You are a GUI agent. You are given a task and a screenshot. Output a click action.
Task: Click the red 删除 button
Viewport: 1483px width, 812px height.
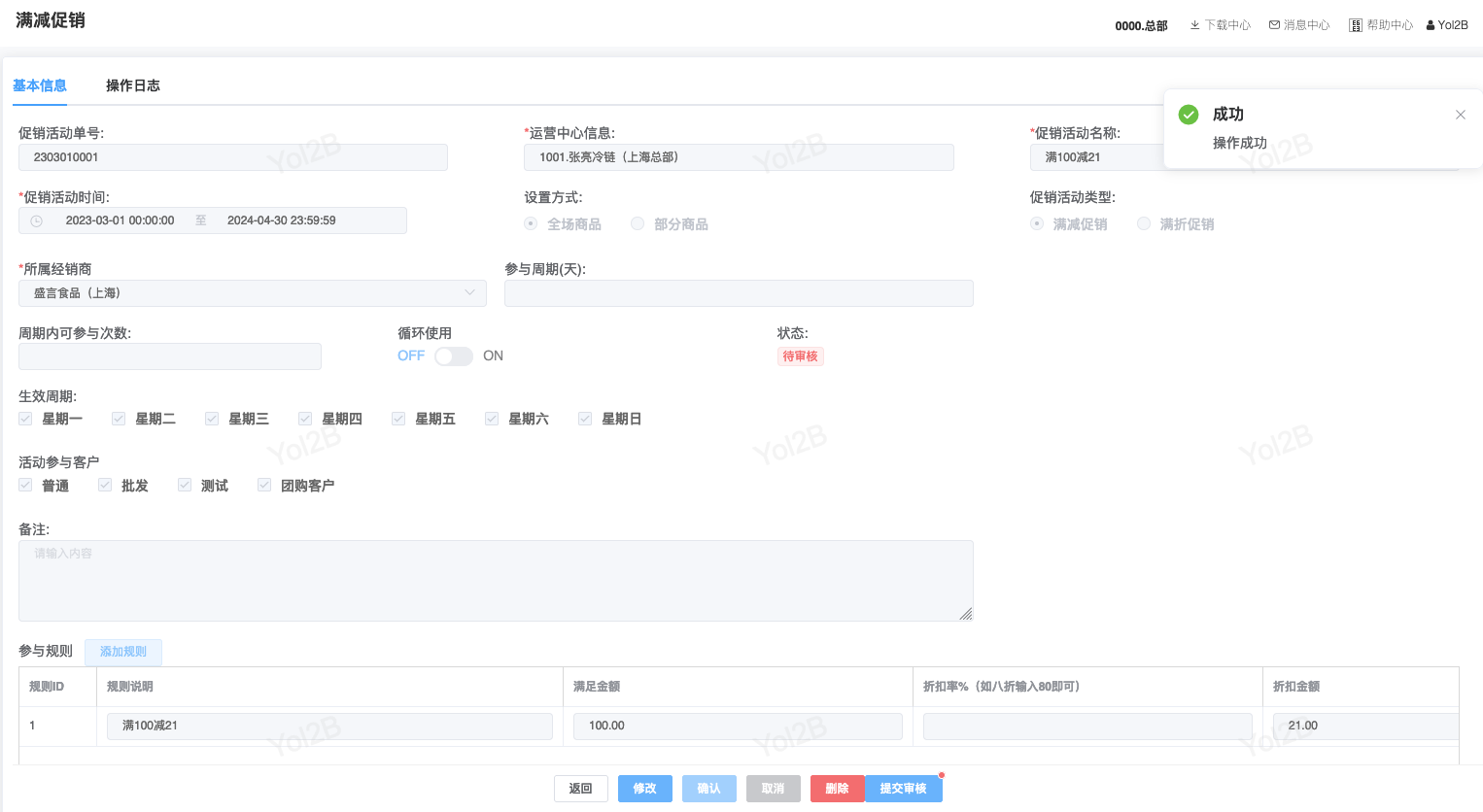coord(838,789)
